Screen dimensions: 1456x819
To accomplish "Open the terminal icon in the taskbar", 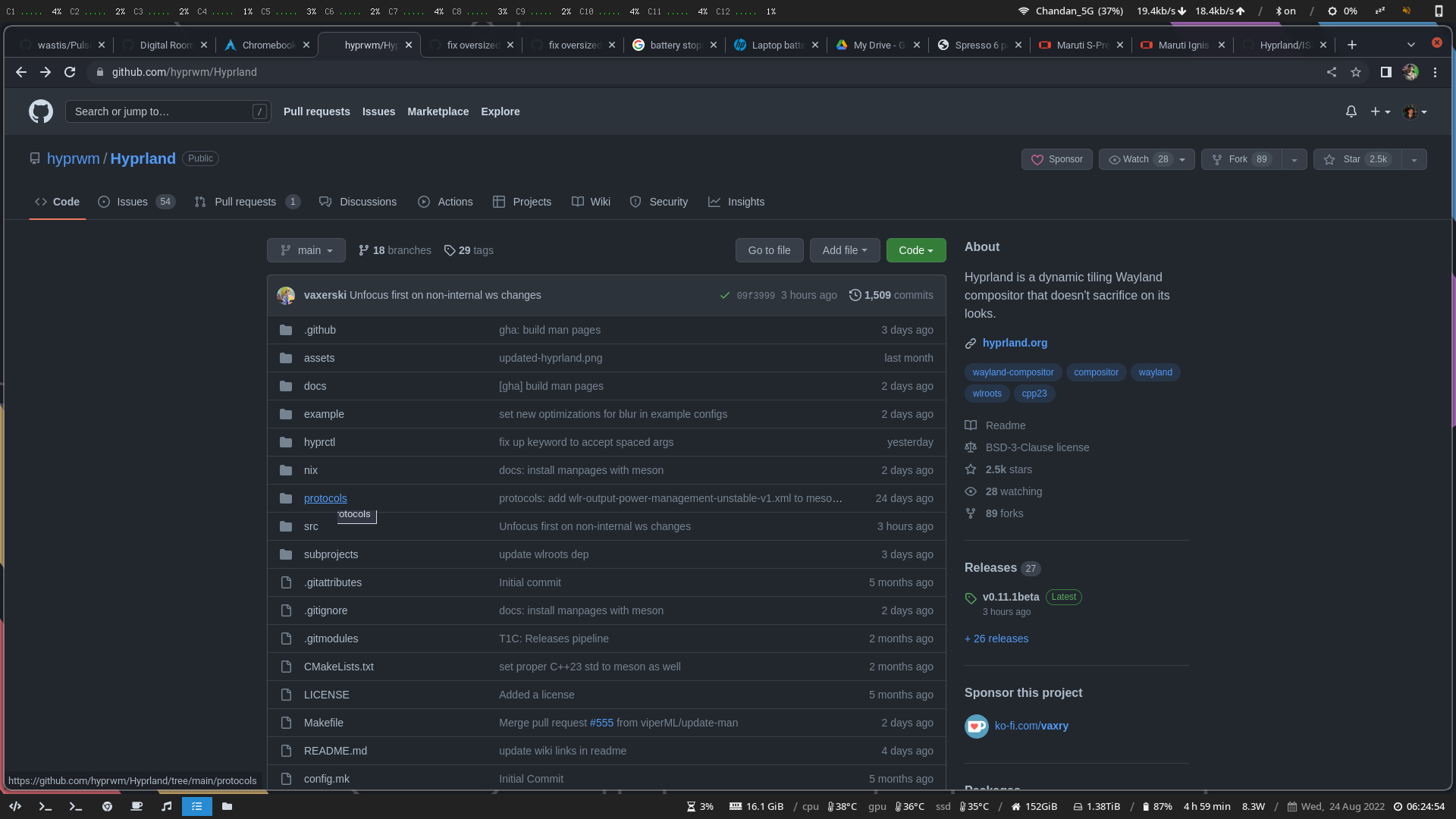I will click(45, 806).
